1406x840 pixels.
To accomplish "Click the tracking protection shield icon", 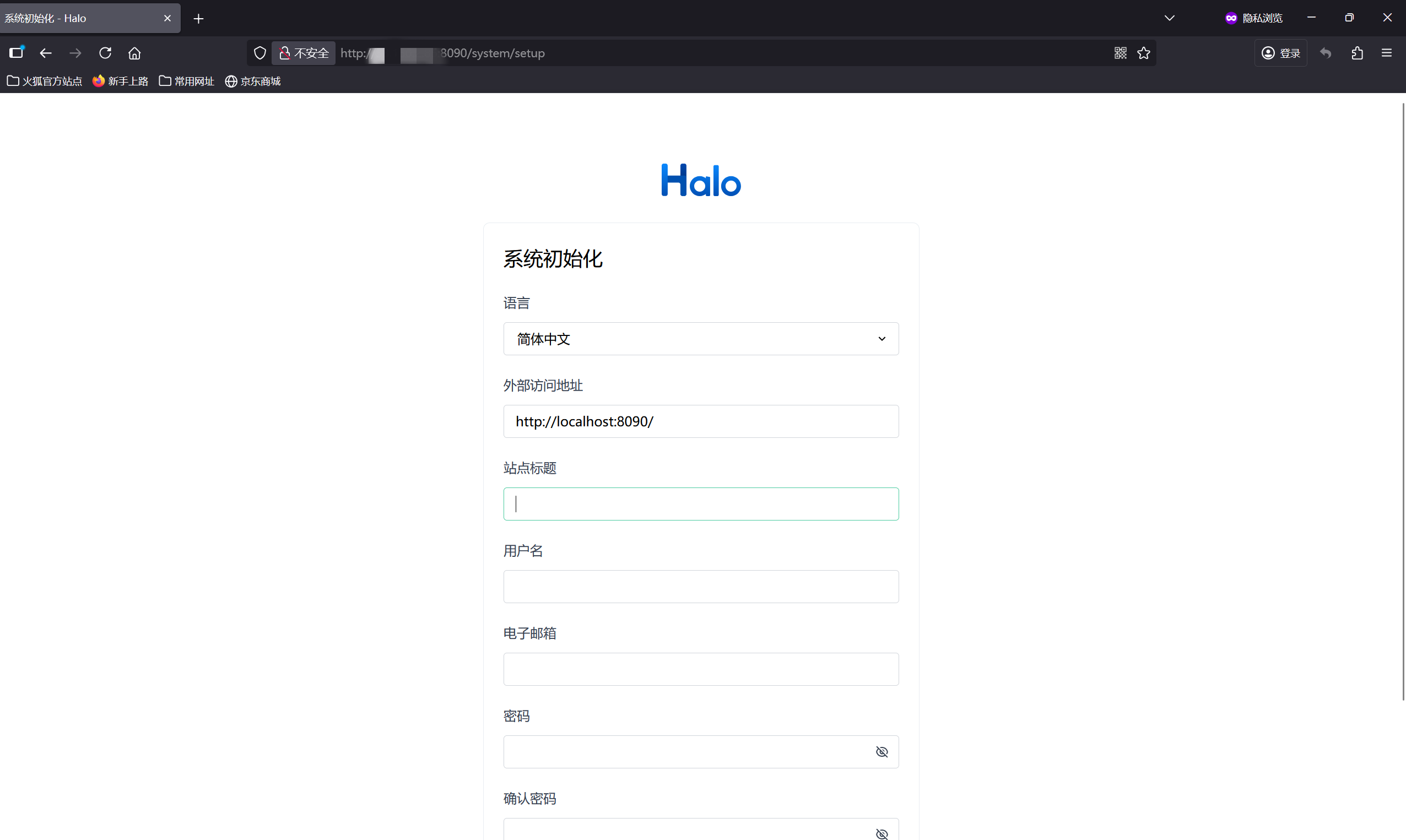I will [260, 53].
